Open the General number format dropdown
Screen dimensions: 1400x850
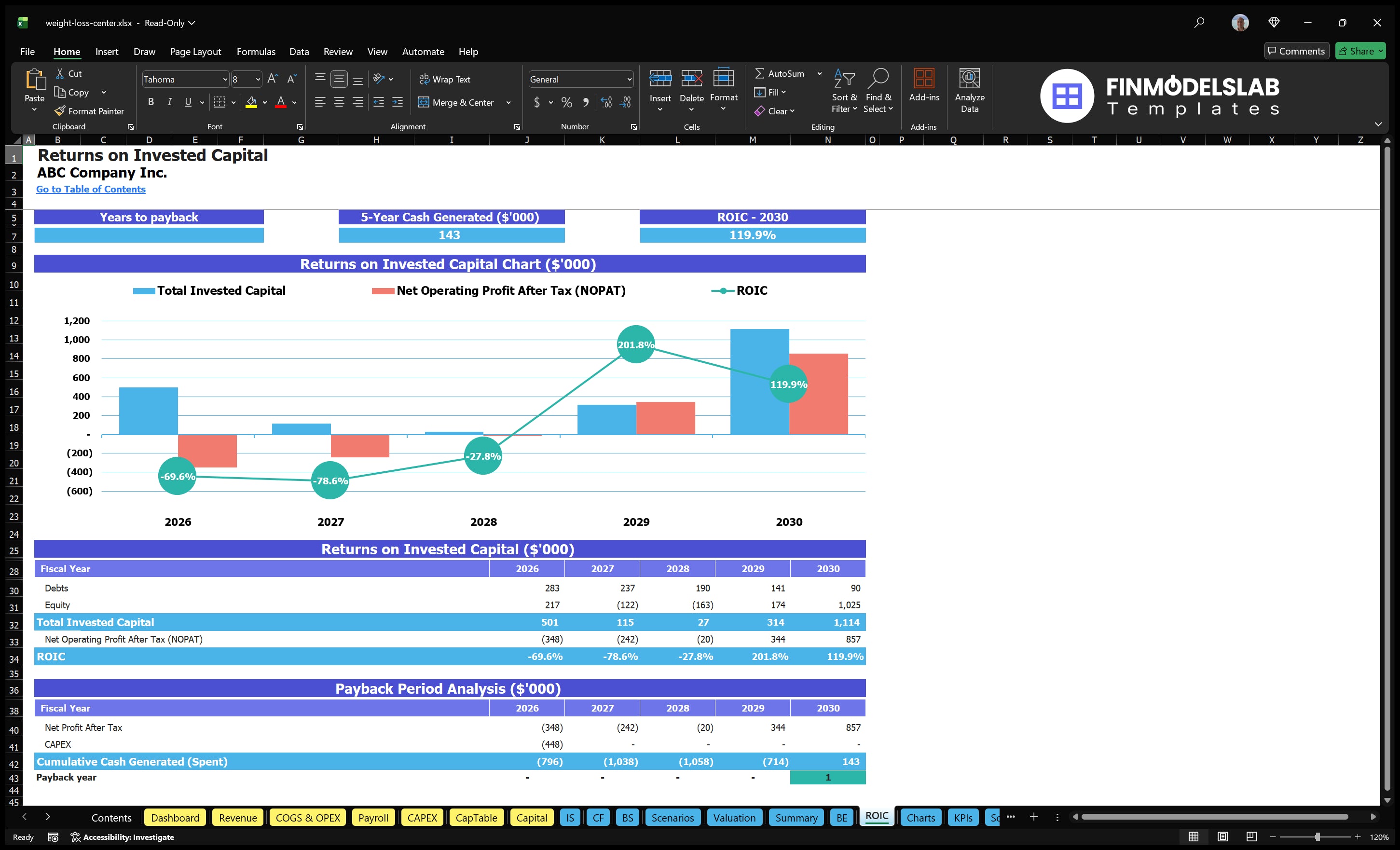point(629,79)
